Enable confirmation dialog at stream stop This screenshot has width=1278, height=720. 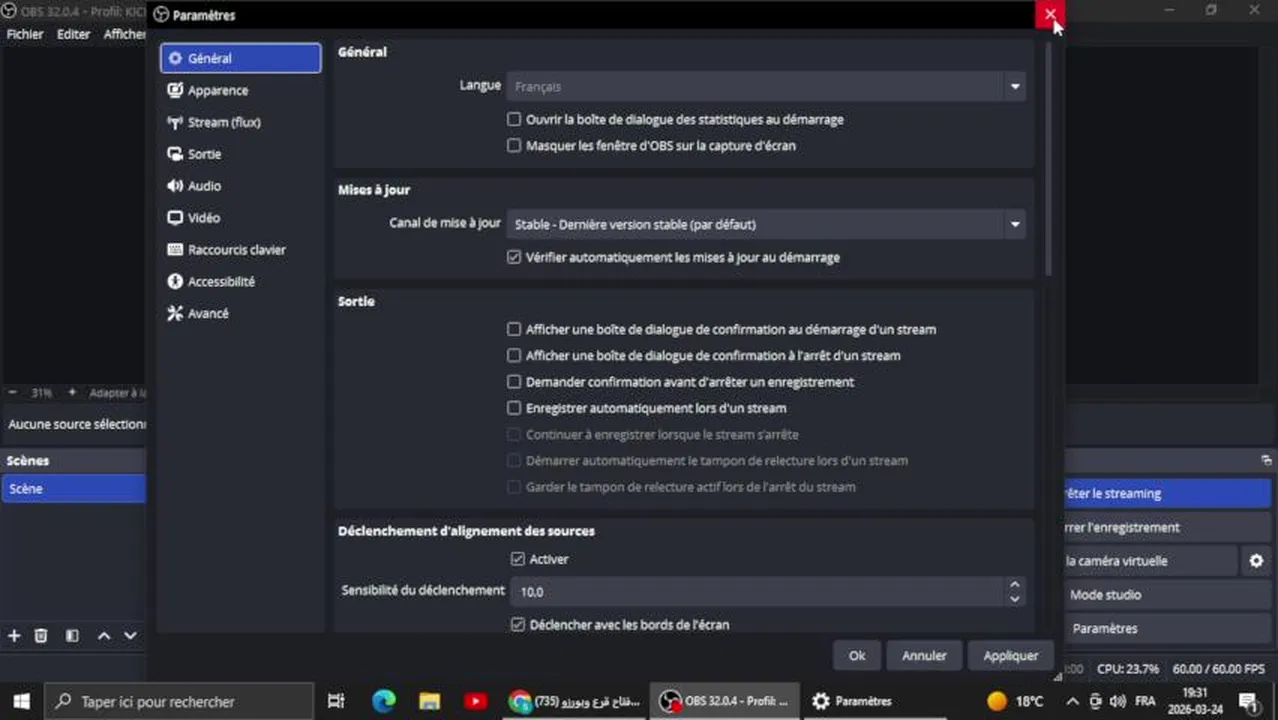(514, 355)
